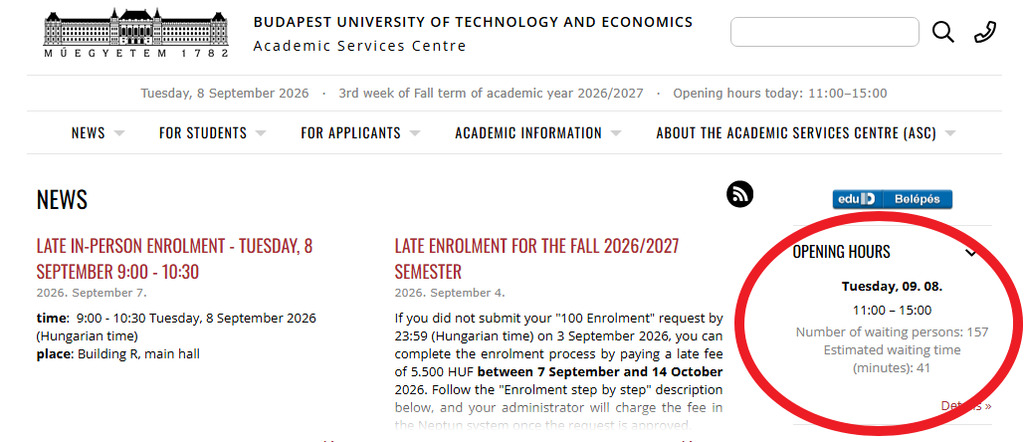The height and width of the screenshot is (442, 1024).
Task: Expand the ASC menu dropdown arrow
Action: (950, 133)
